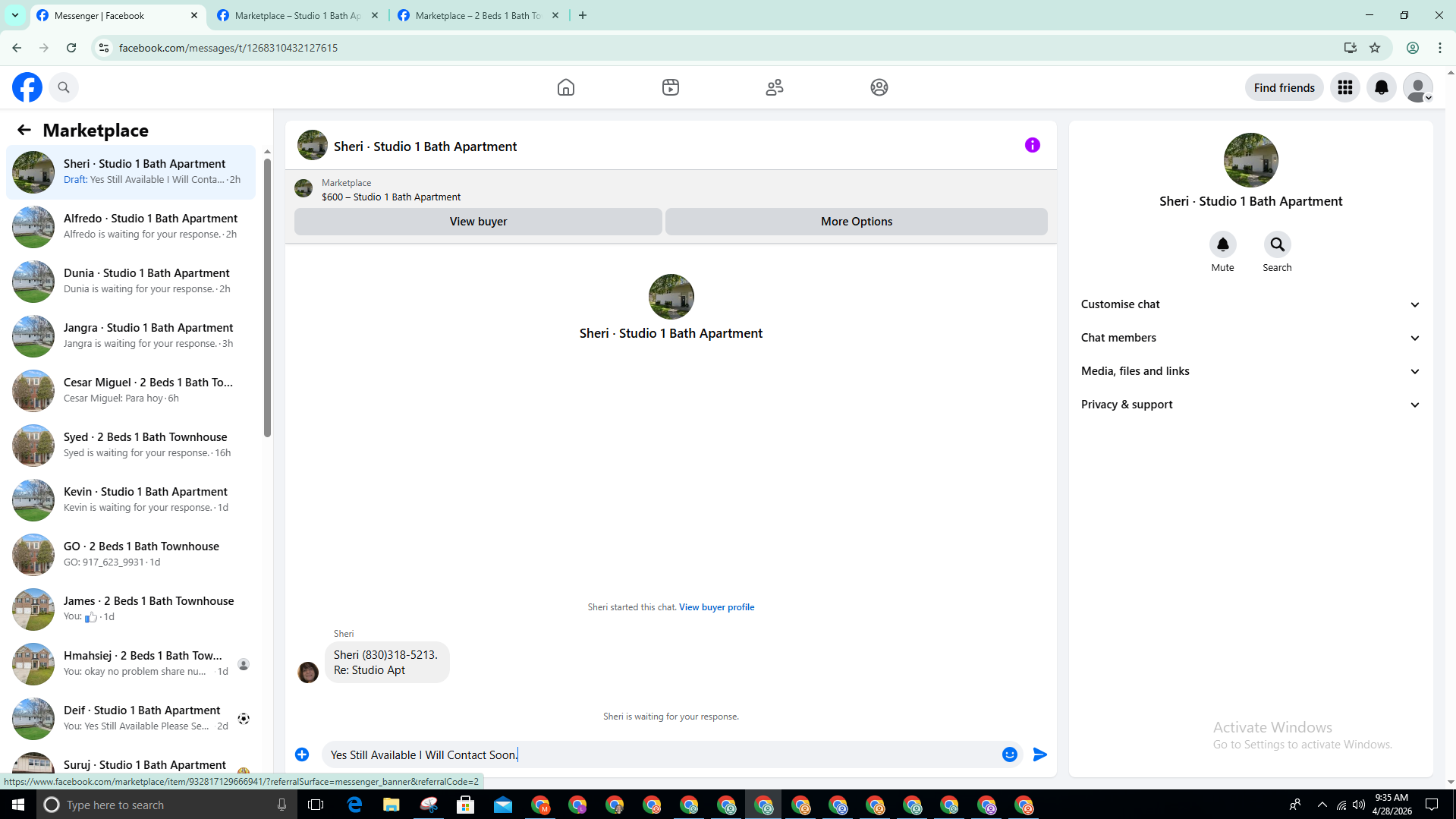
Task: Go to Home feed icon
Action: (566, 87)
